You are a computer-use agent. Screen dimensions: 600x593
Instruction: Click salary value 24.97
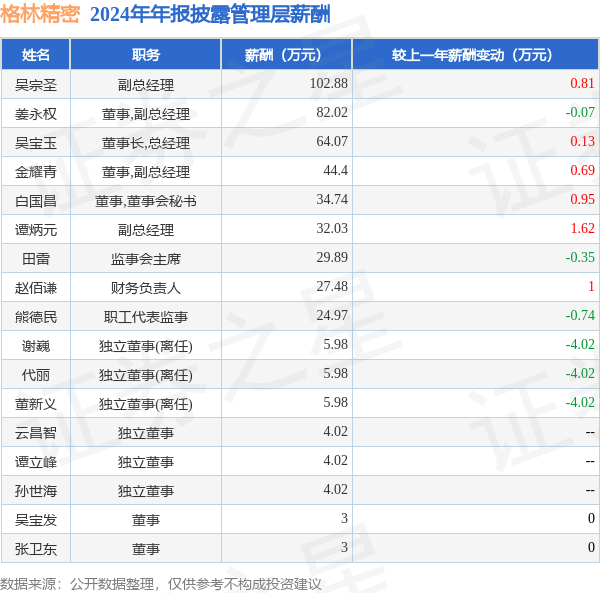pyautogui.click(x=332, y=316)
